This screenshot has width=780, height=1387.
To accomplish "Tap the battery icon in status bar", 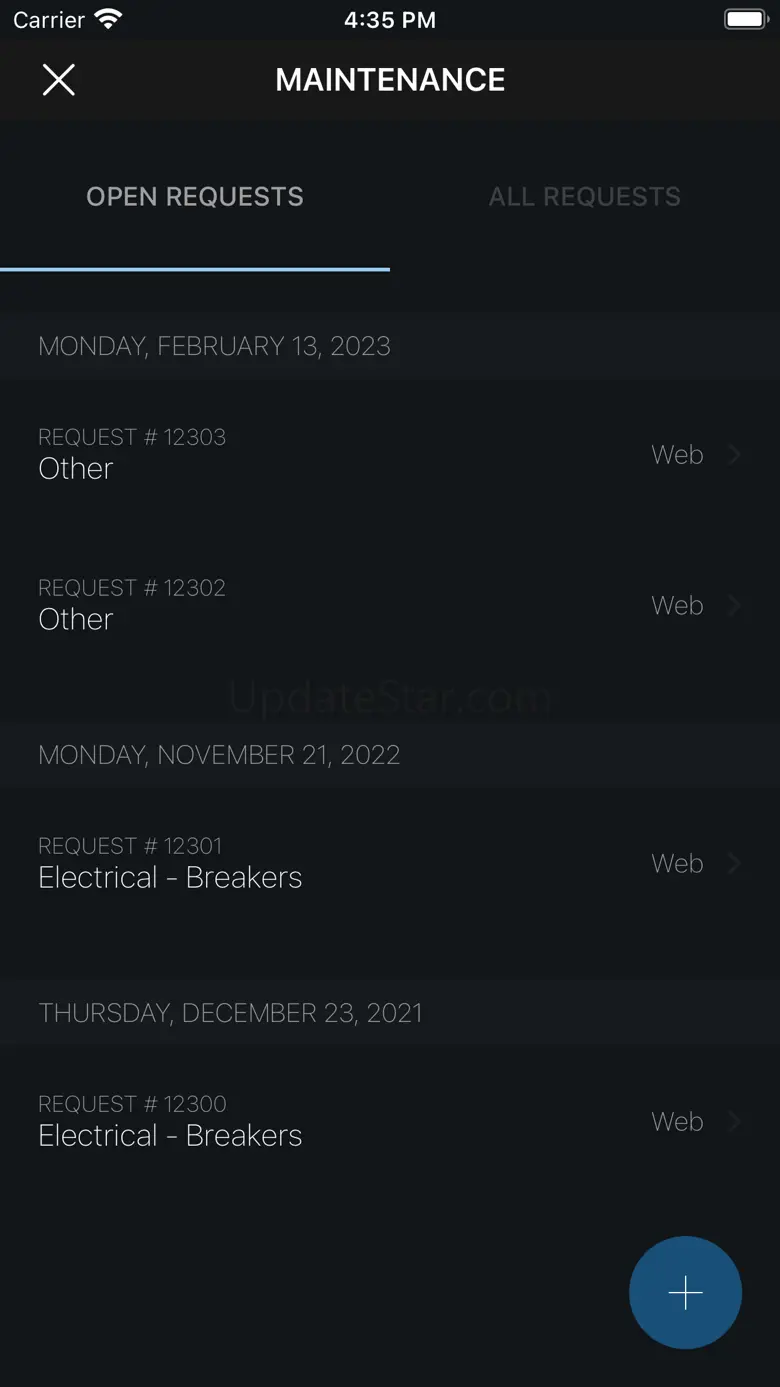I will [745, 20].
